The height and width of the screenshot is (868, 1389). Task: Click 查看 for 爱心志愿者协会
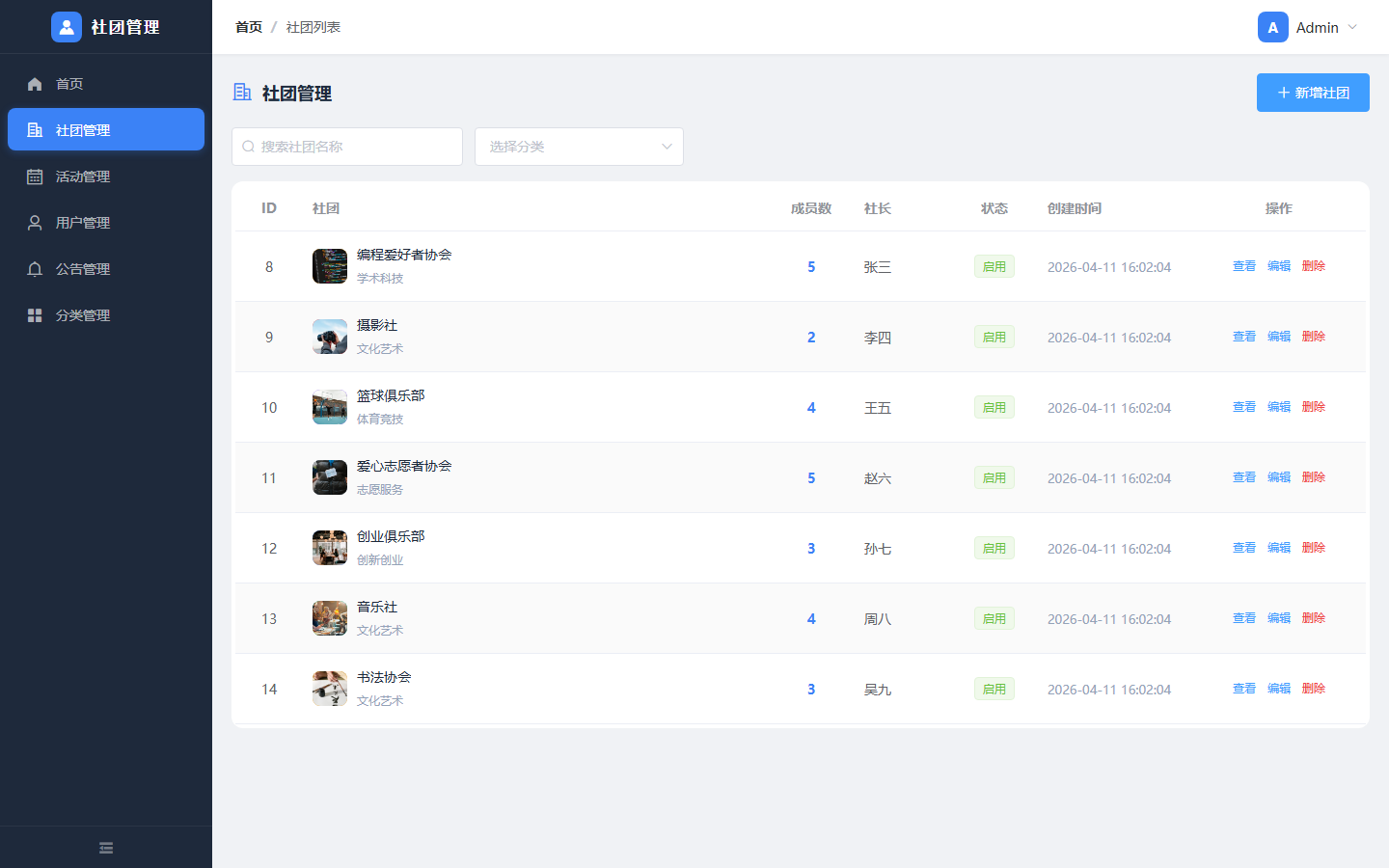coord(1244,477)
